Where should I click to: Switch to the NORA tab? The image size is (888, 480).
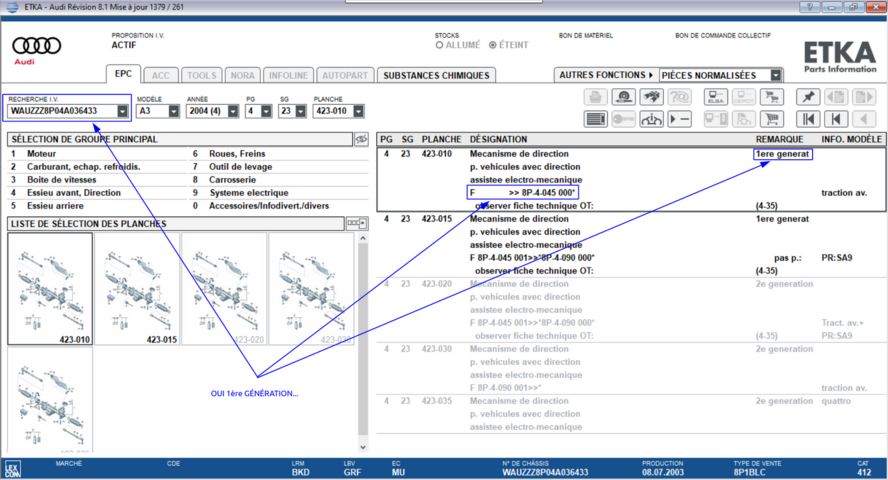tap(242, 75)
